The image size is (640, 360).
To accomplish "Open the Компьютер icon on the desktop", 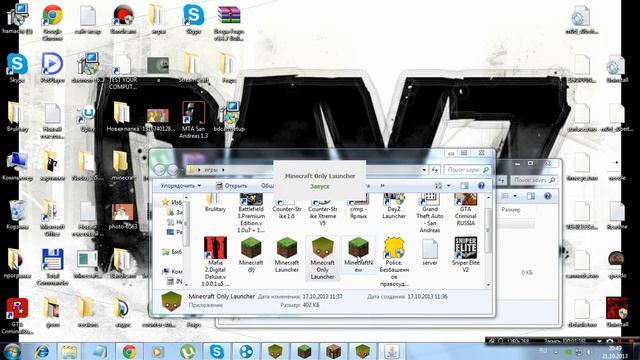I will tap(17, 166).
